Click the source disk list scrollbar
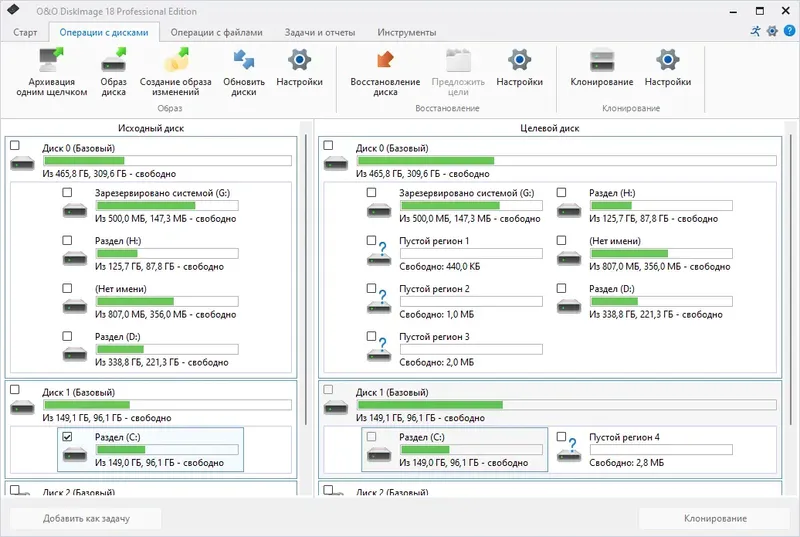This screenshot has height=537, width=800. point(306,279)
